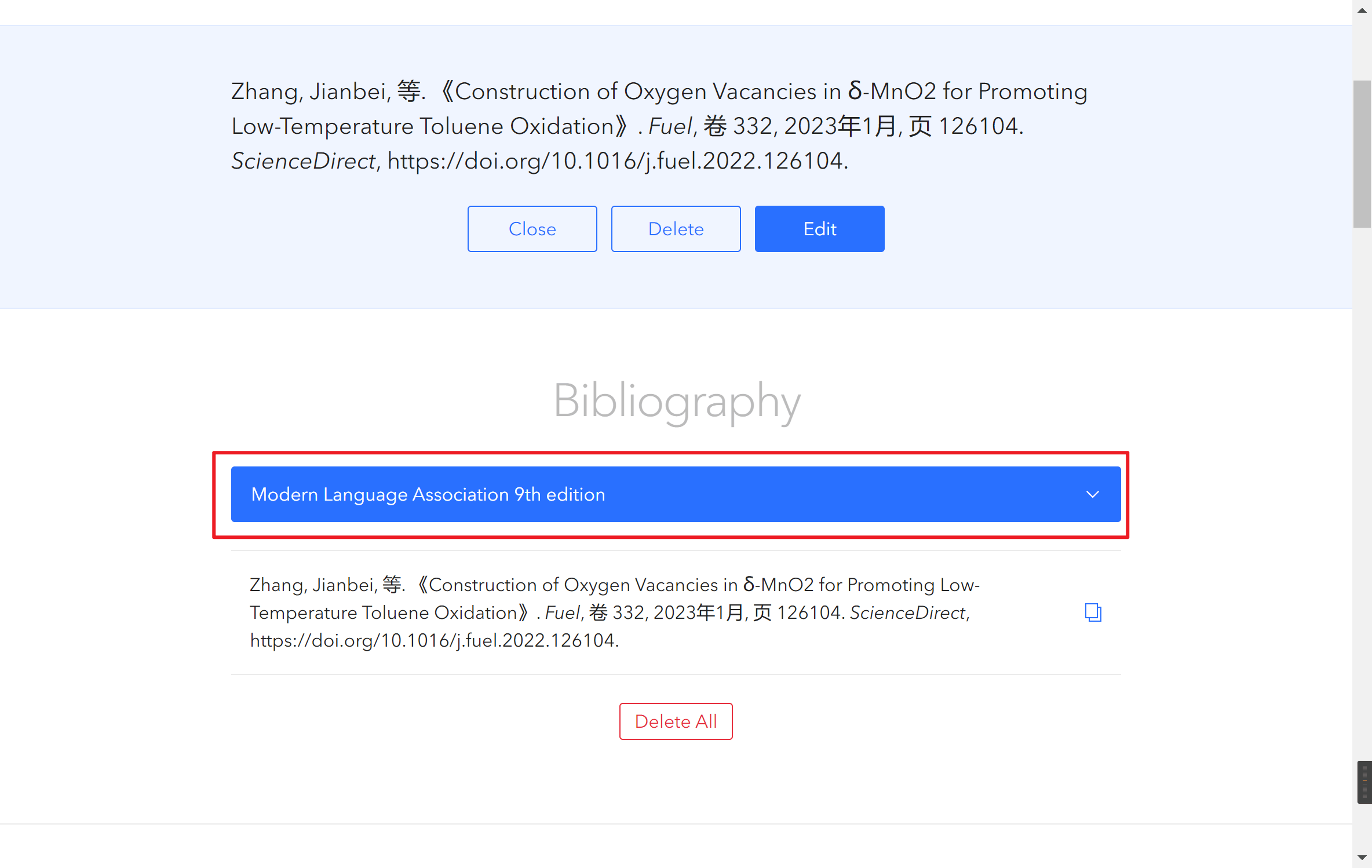The width and height of the screenshot is (1372, 868).
Task: Close the citation preview panel
Action: coord(532,229)
